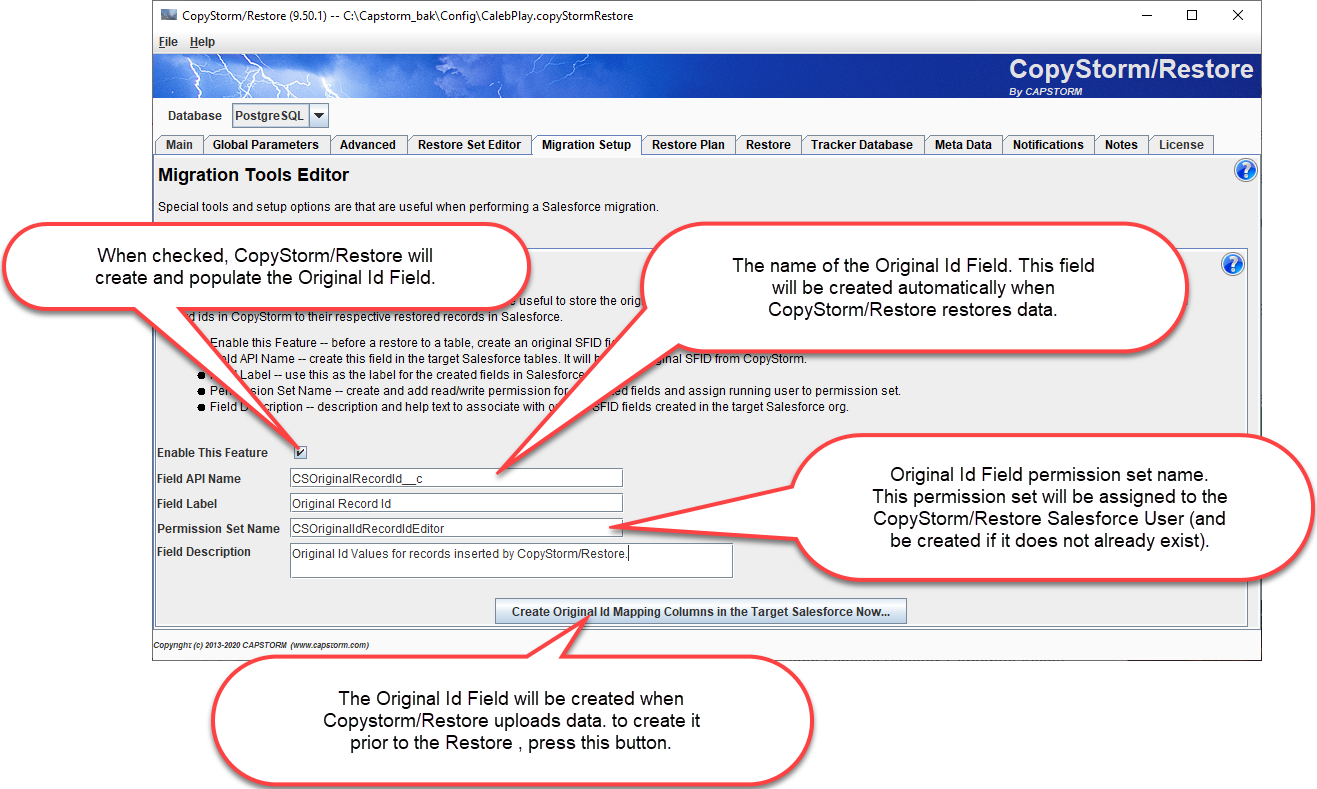The height and width of the screenshot is (789, 1317).
Task: Click the Field Label input field
Action: coord(456,503)
